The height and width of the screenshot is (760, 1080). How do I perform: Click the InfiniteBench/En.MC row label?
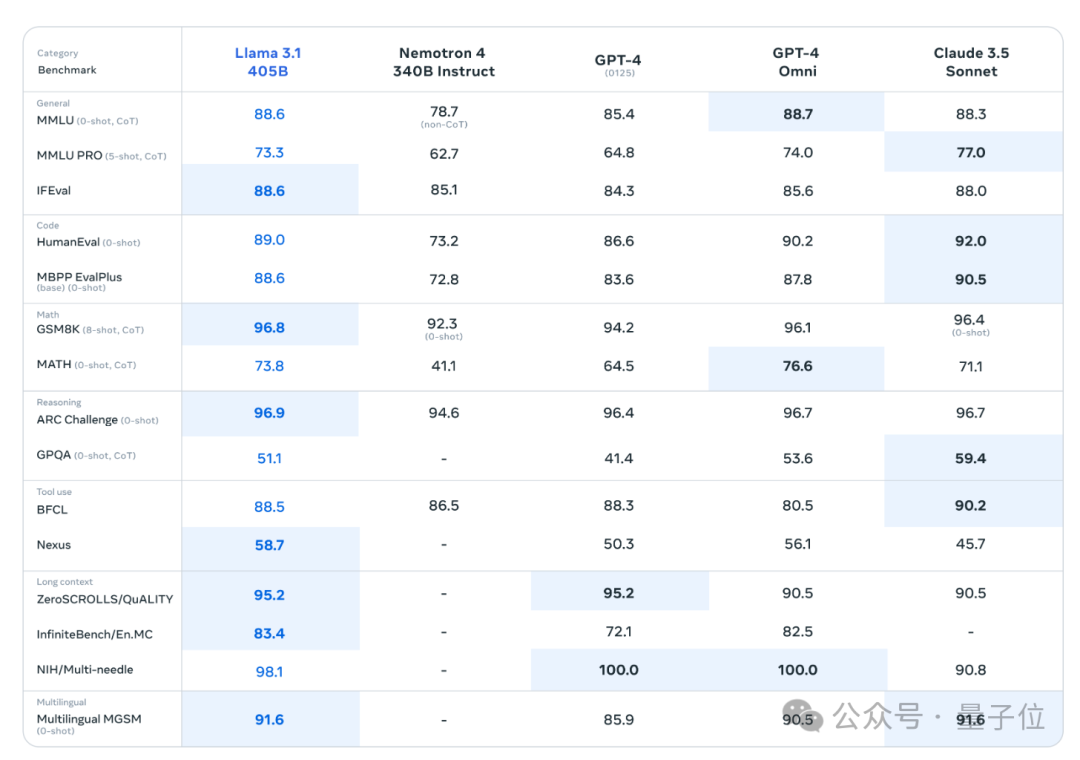(x=94, y=634)
